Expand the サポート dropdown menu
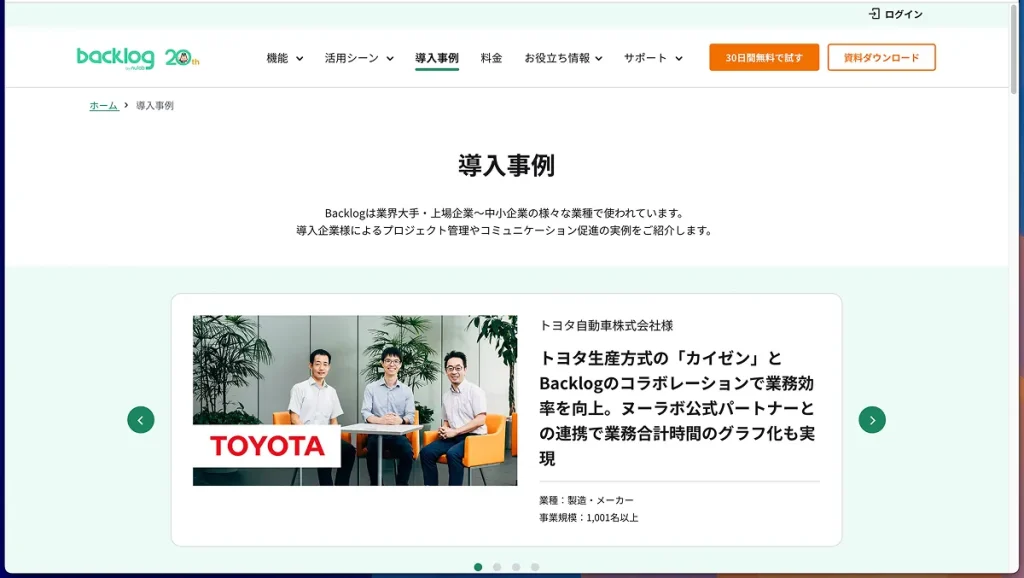 click(653, 58)
